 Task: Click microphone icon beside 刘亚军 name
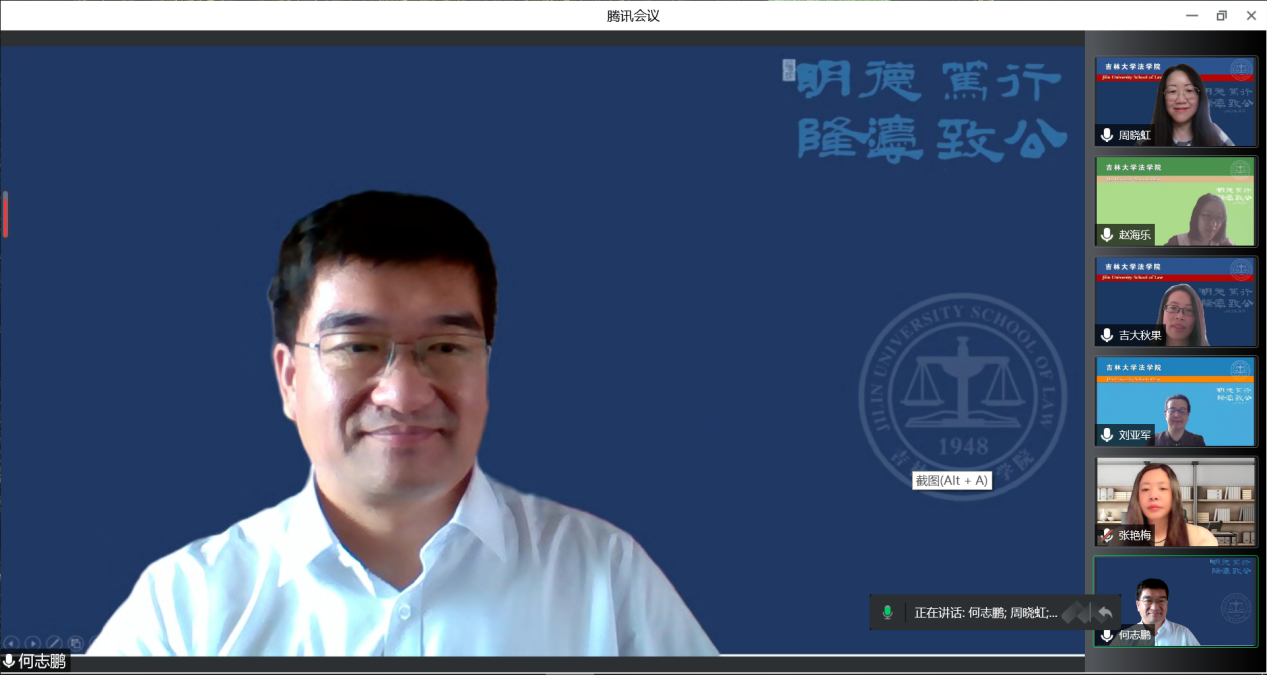pos(1107,435)
